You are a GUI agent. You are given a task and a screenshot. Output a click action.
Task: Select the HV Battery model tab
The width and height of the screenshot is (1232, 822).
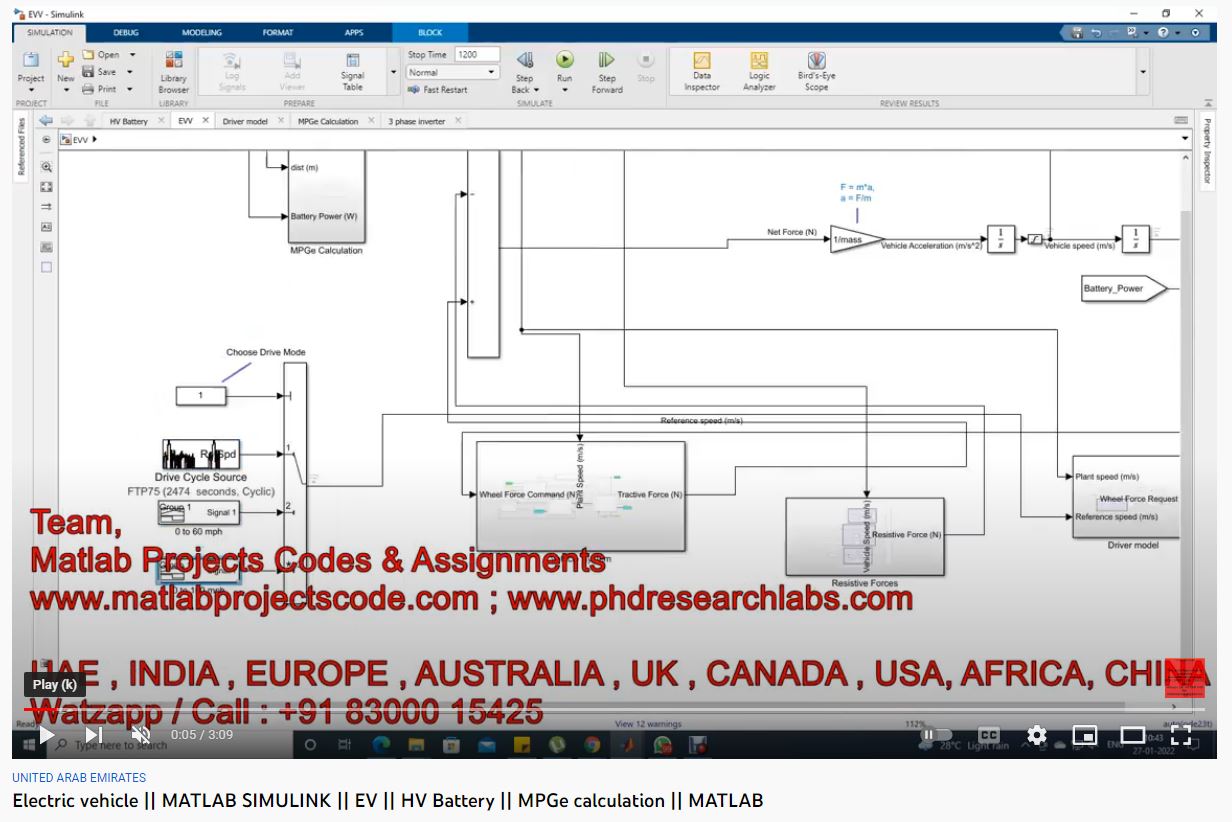128,121
